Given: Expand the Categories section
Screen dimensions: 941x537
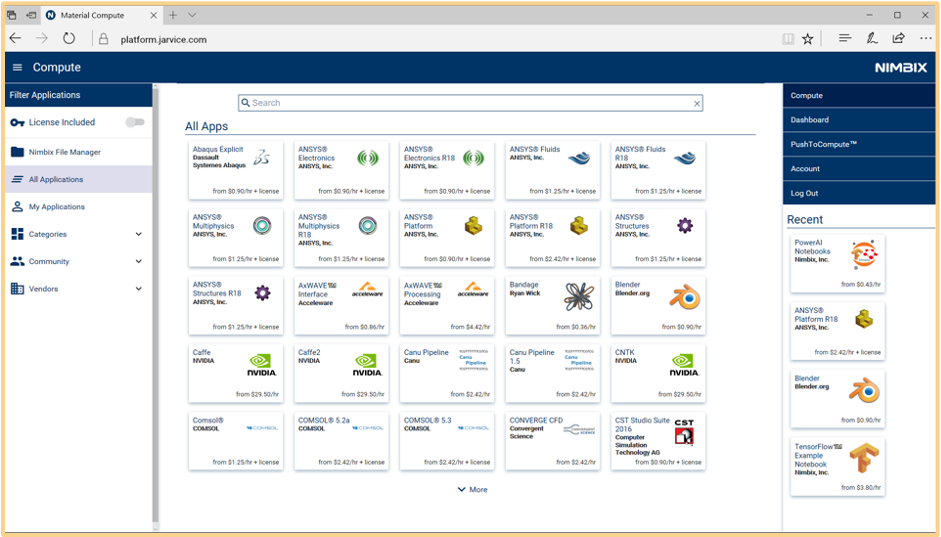Looking at the screenshot, I should pyautogui.click(x=79, y=235).
